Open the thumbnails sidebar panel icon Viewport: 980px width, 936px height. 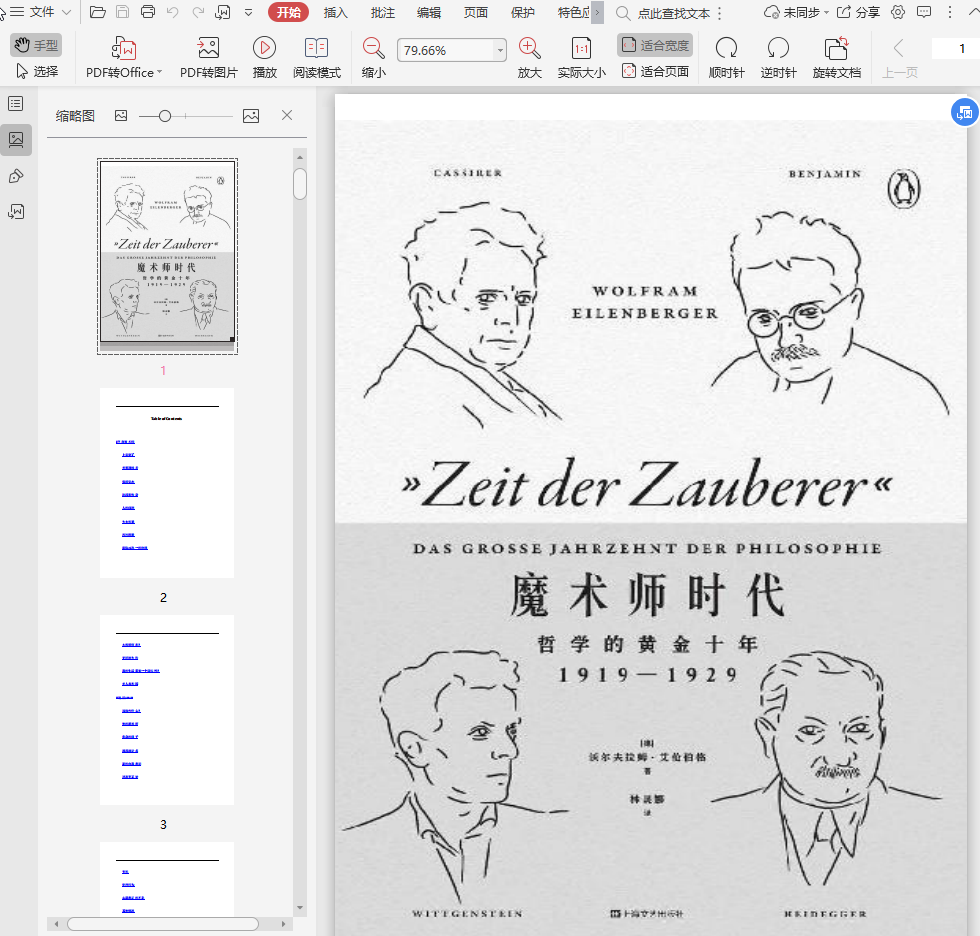click(x=16, y=139)
